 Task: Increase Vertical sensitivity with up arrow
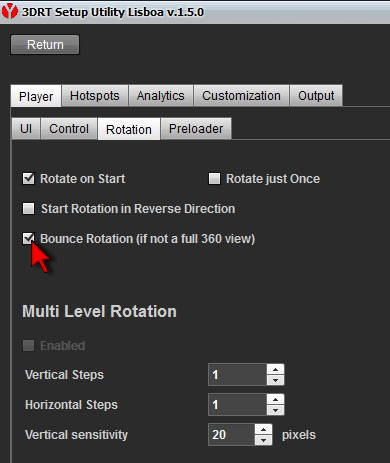(263, 429)
